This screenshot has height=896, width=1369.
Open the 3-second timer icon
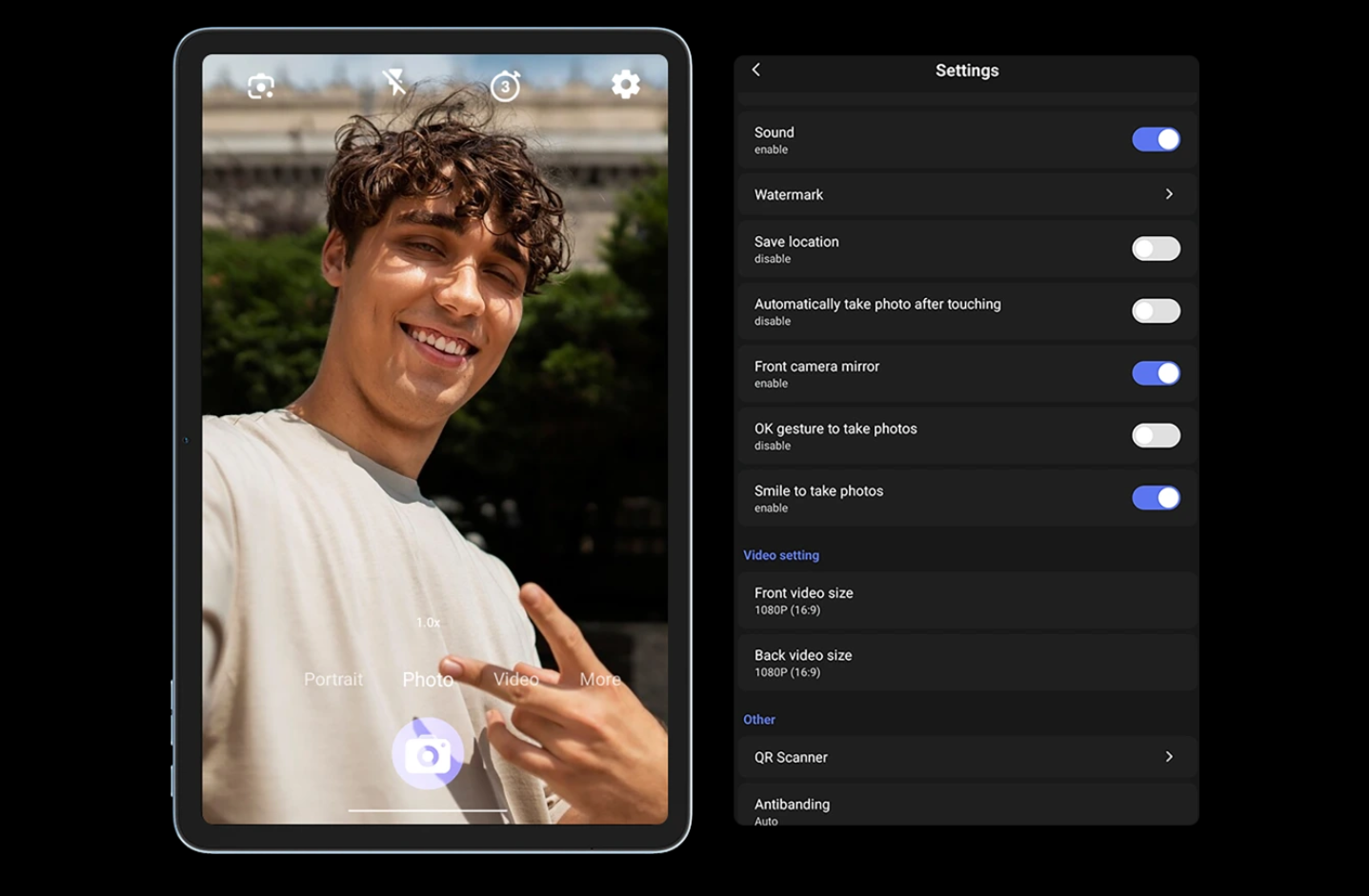(505, 86)
